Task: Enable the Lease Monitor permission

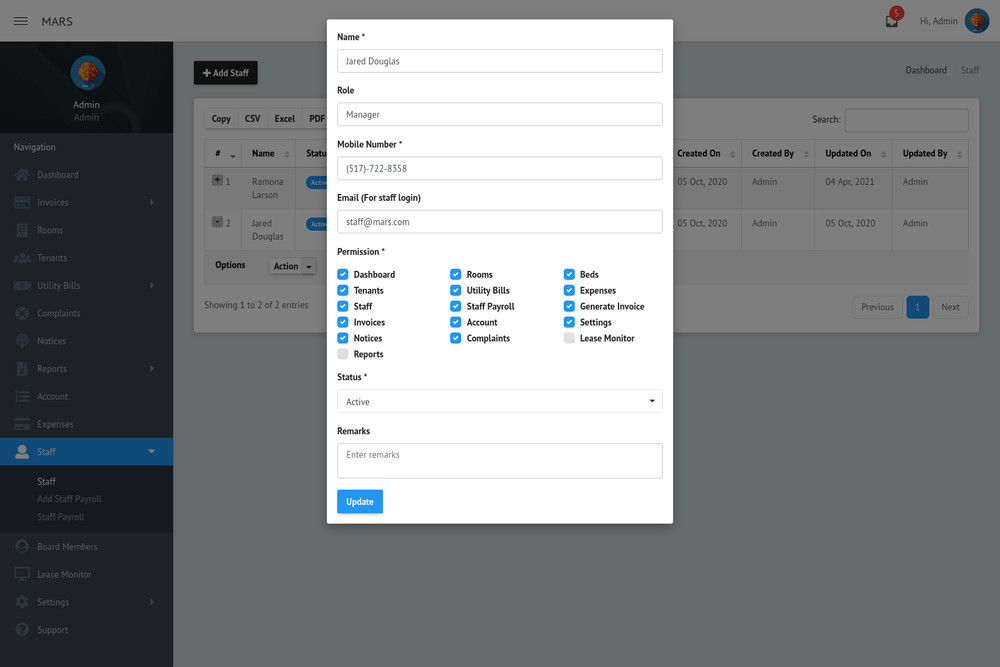Action: coord(568,338)
